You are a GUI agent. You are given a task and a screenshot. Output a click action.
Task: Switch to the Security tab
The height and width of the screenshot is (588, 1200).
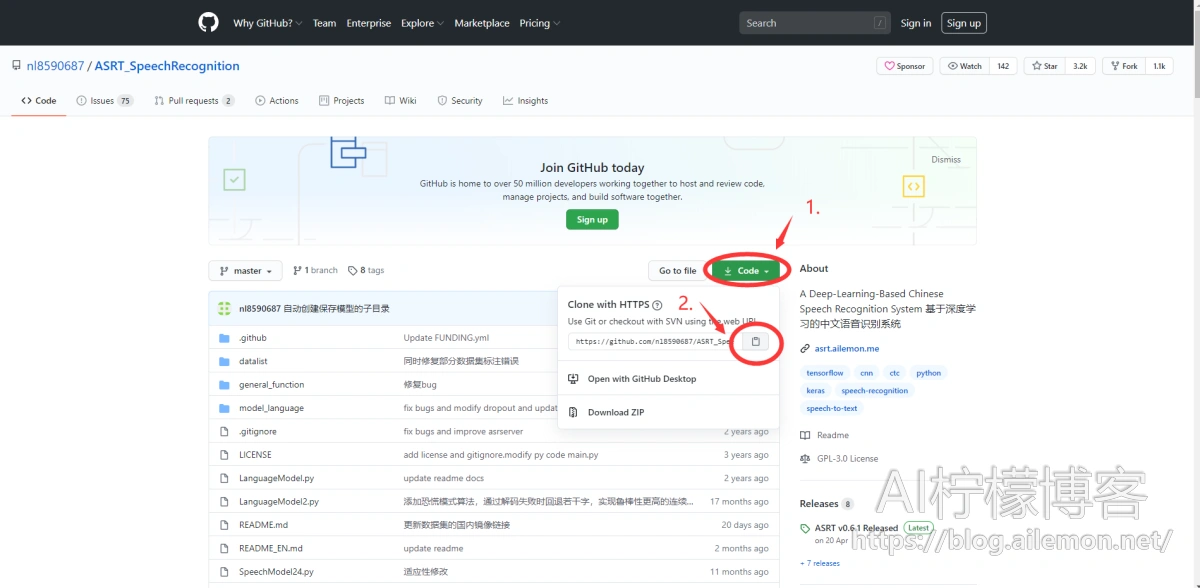click(460, 101)
